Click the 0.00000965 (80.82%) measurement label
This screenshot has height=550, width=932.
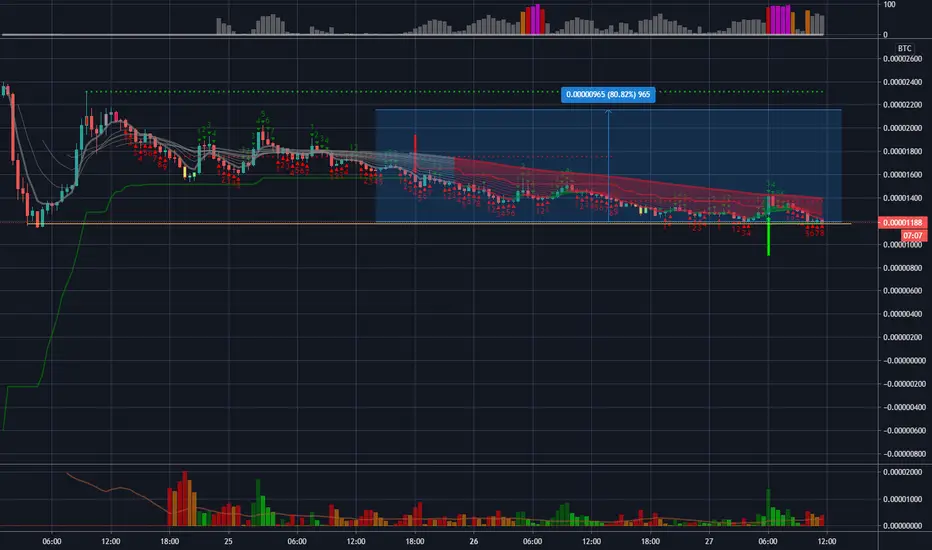click(607, 95)
